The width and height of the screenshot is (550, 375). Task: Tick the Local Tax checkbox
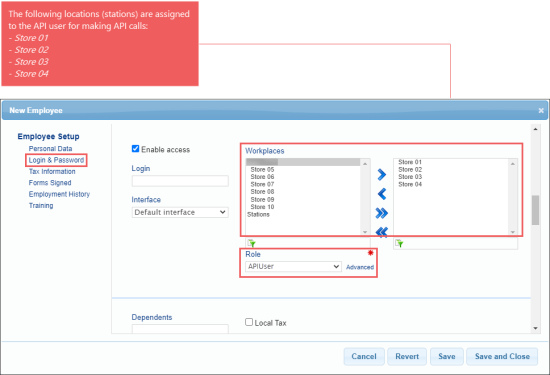click(x=249, y=322)
